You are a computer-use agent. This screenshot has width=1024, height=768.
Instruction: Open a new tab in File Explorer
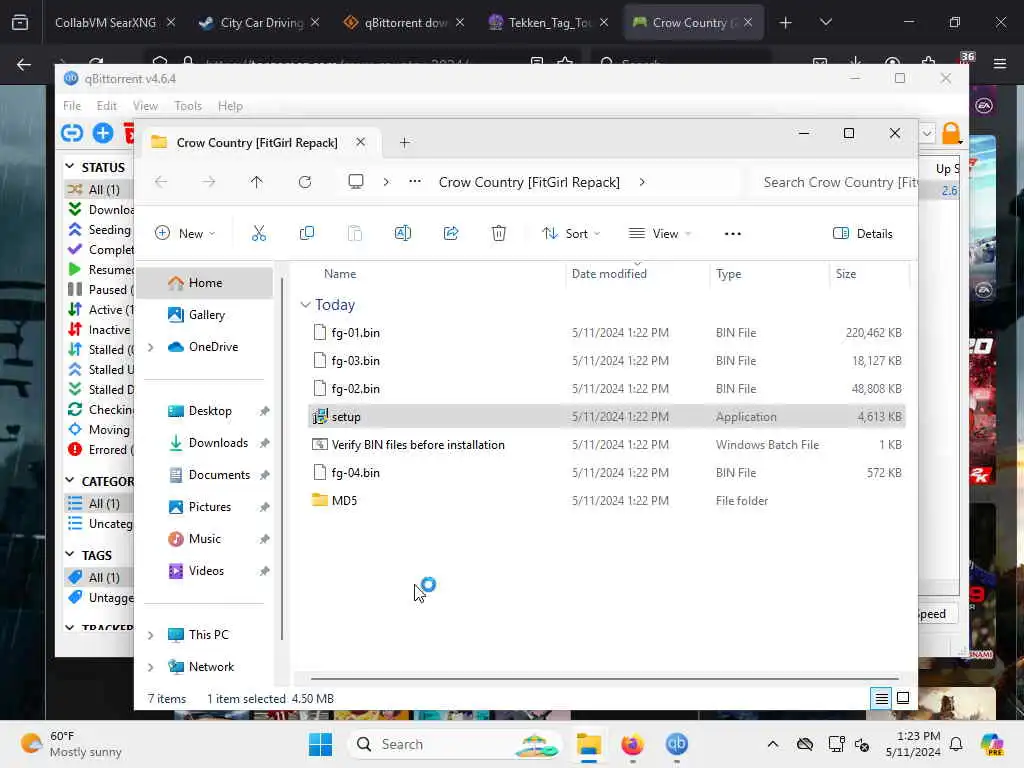[x=404, y=142]
